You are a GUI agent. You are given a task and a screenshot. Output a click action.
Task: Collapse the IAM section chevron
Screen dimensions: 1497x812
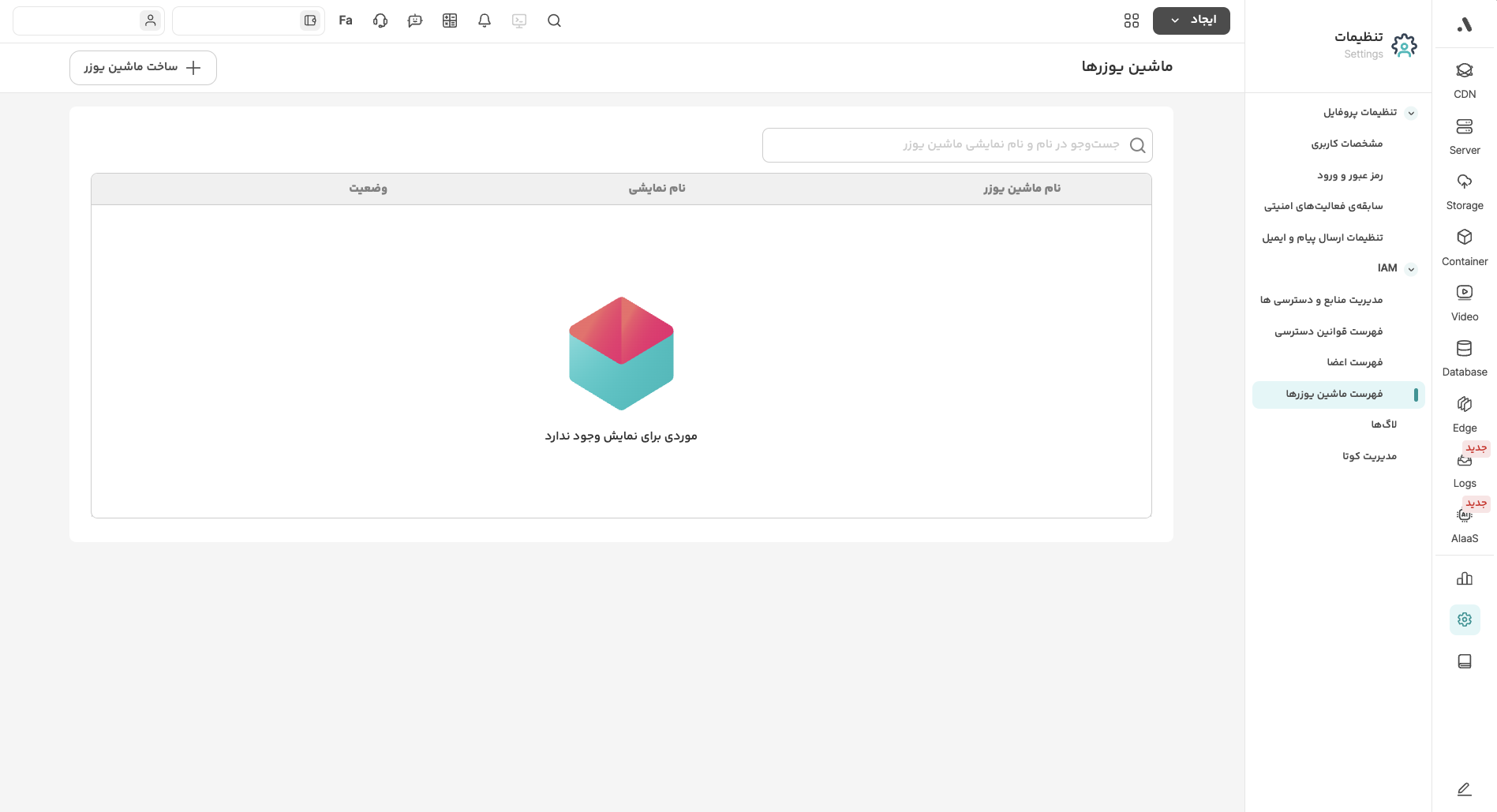coord(1411,269)
